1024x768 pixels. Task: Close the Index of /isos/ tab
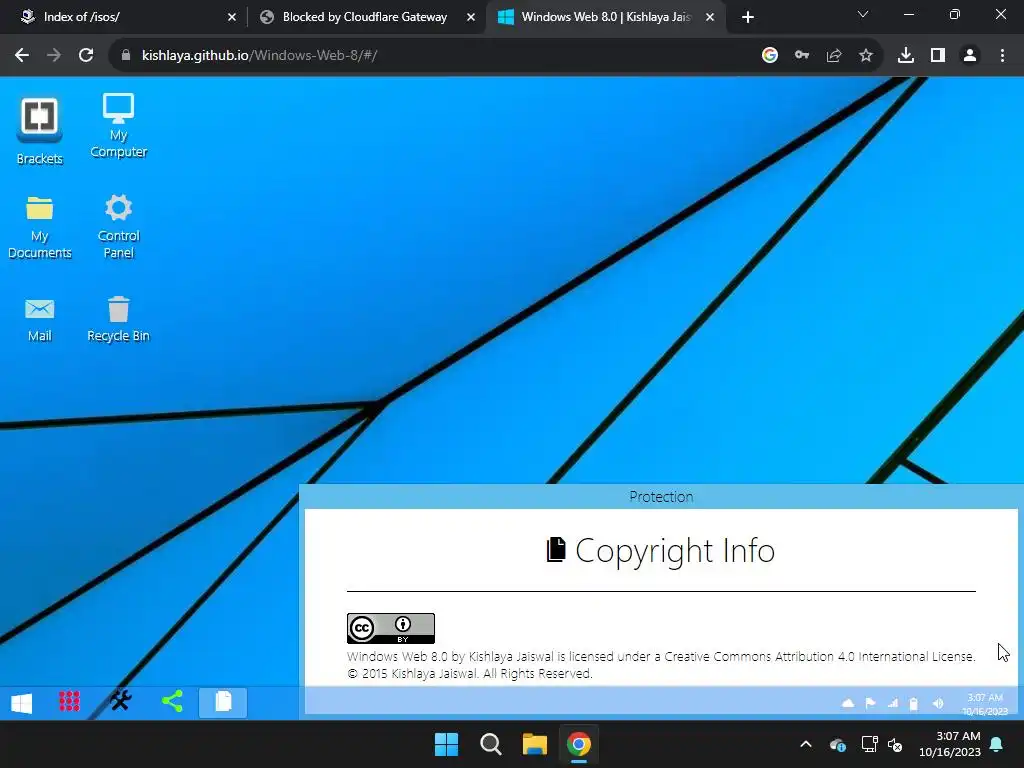tap(232, 17)
